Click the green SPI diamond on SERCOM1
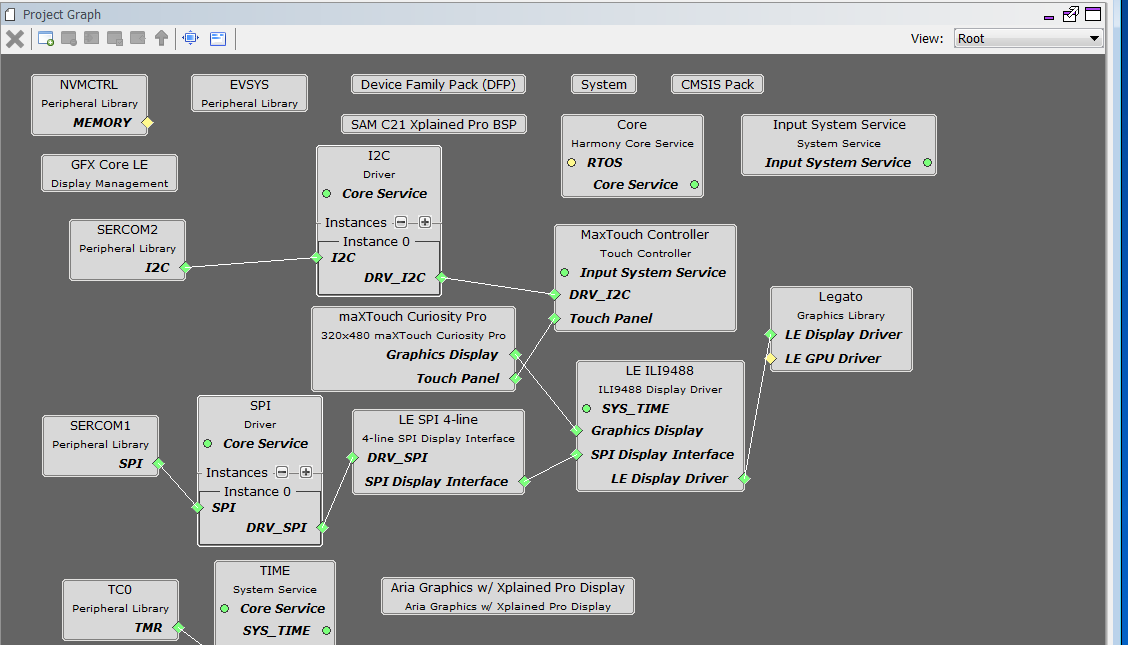The width and height of the screenshot is (1128, 645). click(x=158, y=464)
